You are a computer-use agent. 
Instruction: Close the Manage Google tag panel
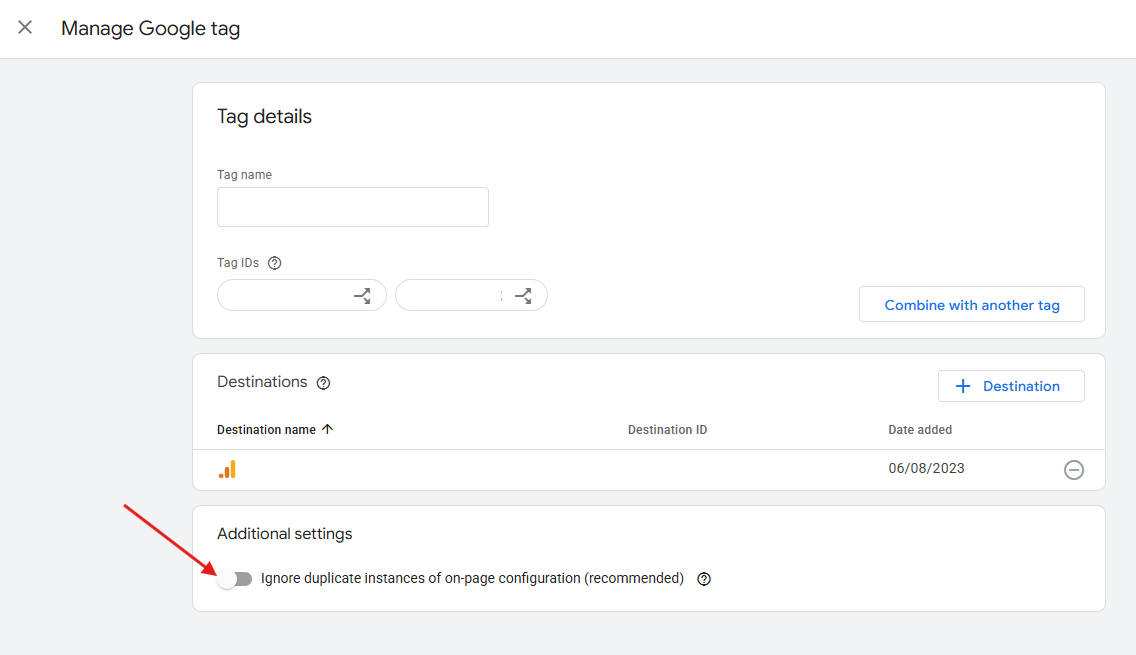tap(25, 28)
